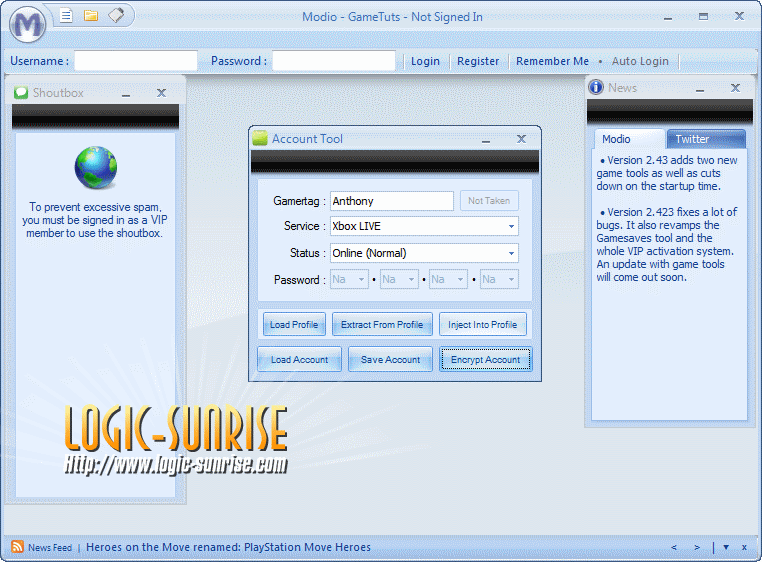
Task: Click Load Profile button
Action: click(294, 324)
